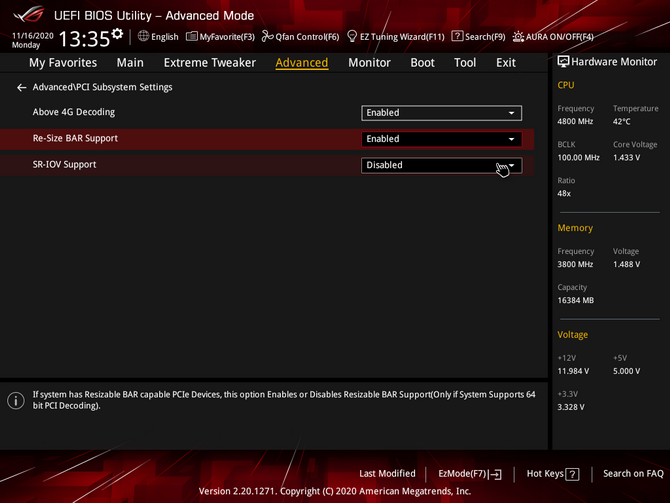Click the Advanced\PCI Subsystem Settings breadcrumb

pos(103,87)
